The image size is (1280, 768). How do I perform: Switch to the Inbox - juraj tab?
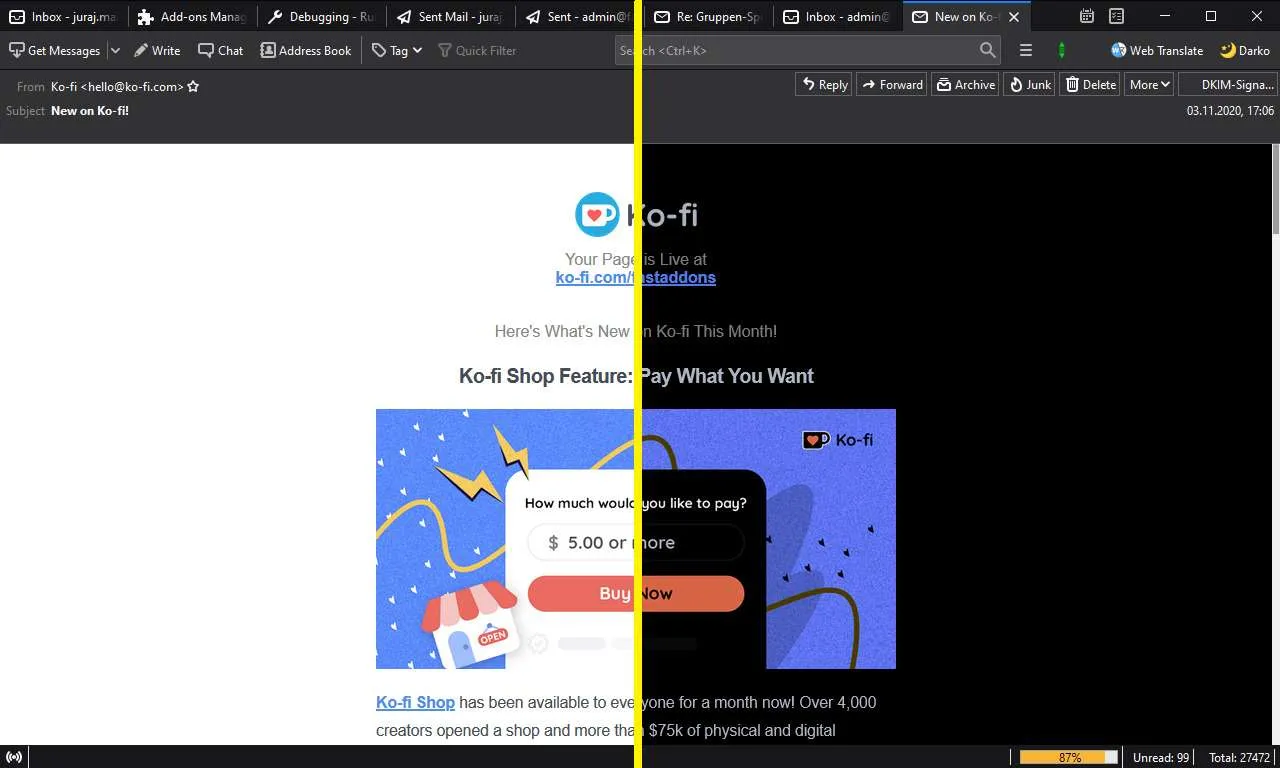coord(64,16)
